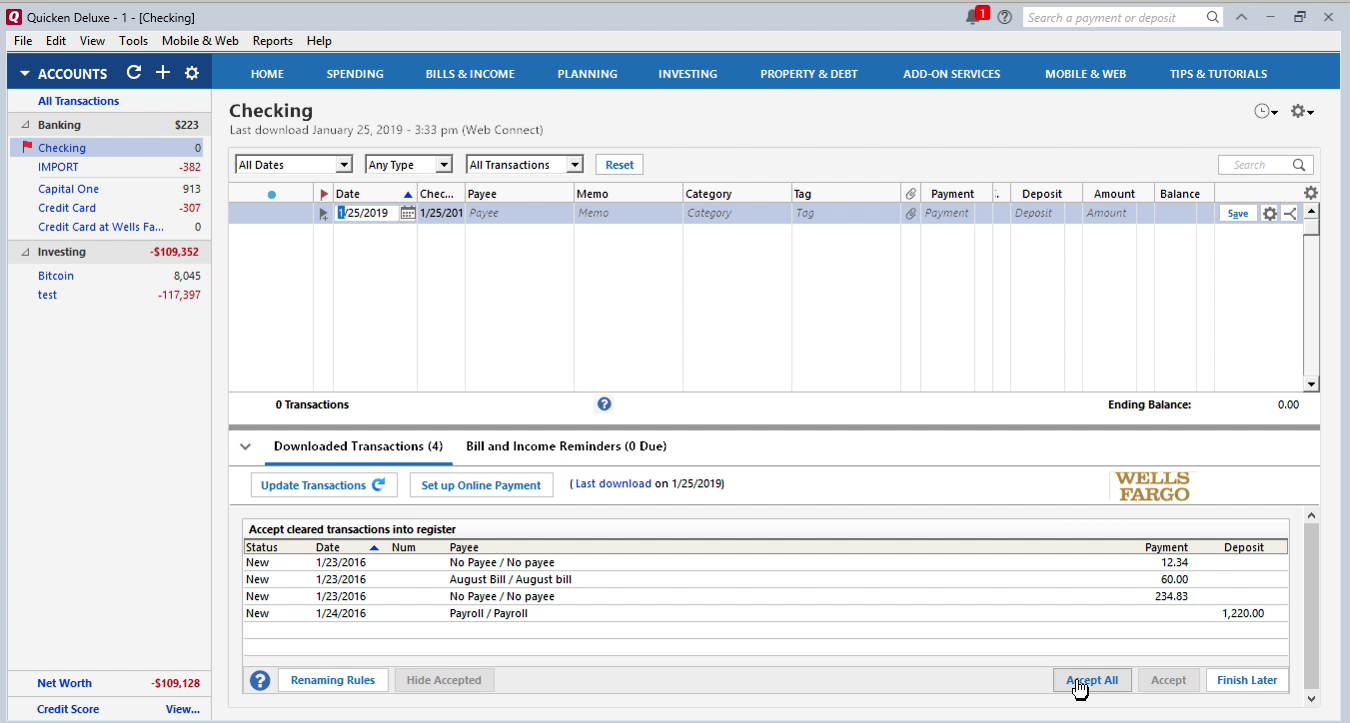Save the new transaction entry

(x=1238, y=213)
